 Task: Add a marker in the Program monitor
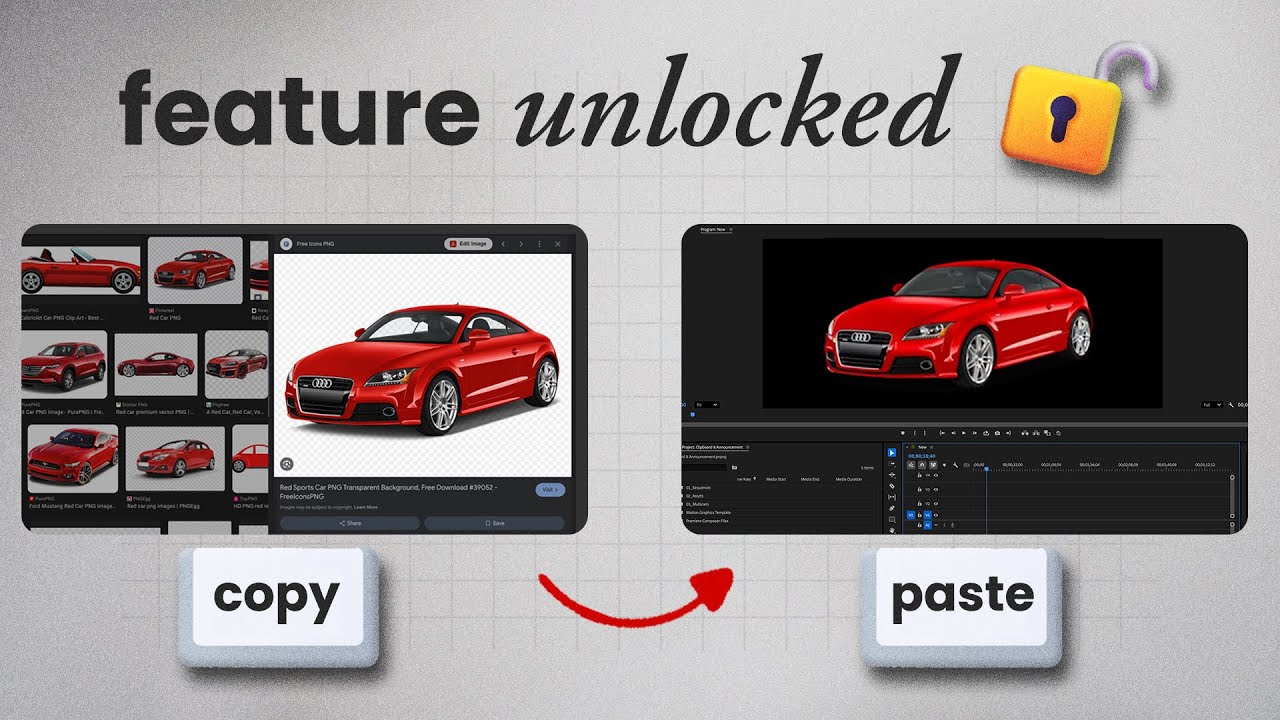pos(902,433)
